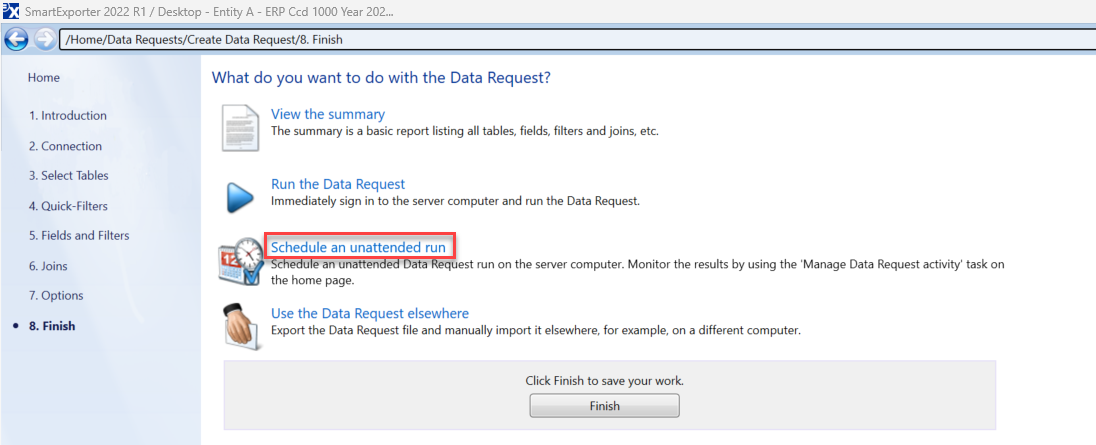Navigate to step 2. Connection
The width and height of the screenshot is (1096, 445).
(x=65, y=146)
